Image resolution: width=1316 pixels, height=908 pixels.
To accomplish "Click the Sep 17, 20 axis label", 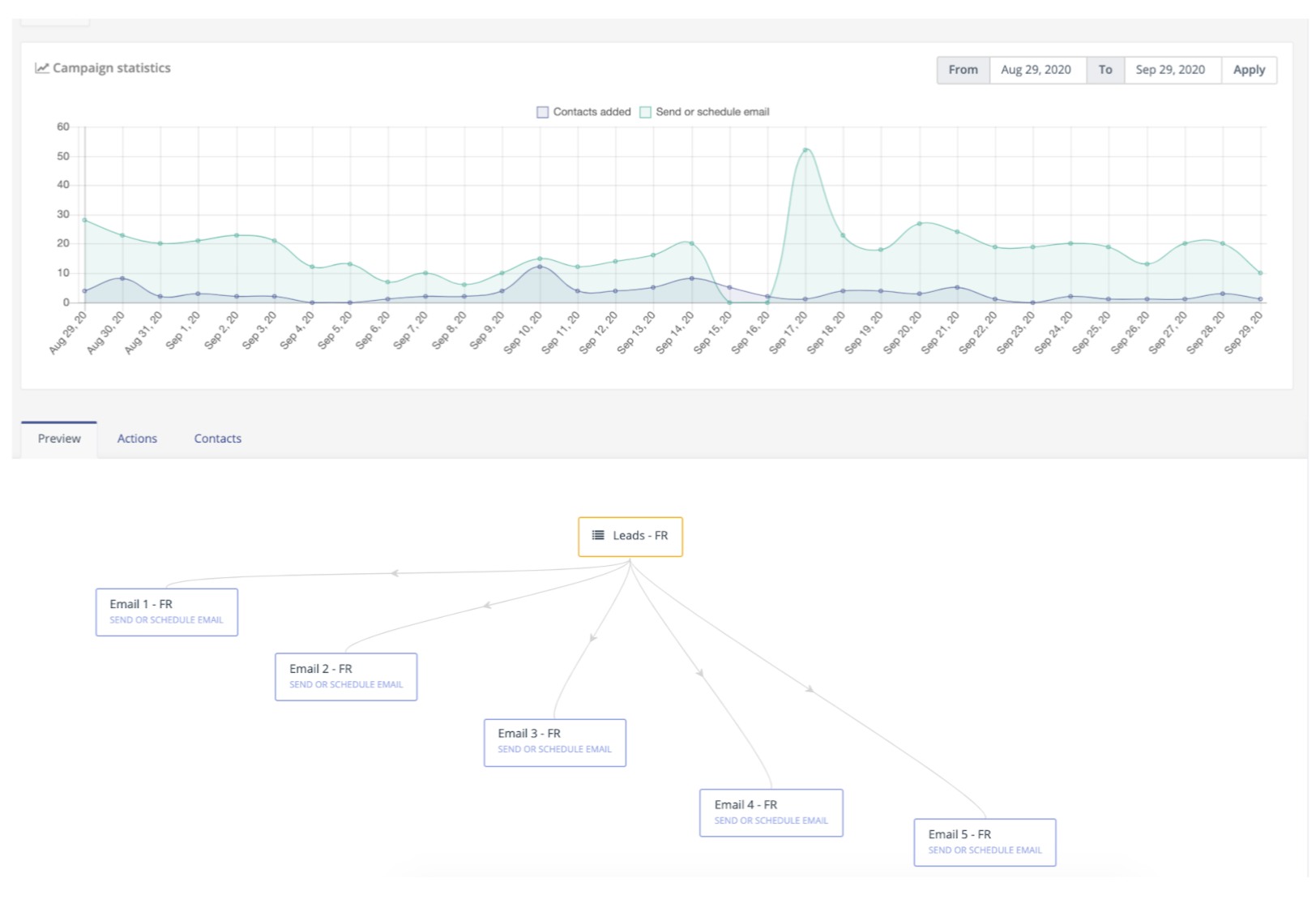I will click(x=788, y=332).
